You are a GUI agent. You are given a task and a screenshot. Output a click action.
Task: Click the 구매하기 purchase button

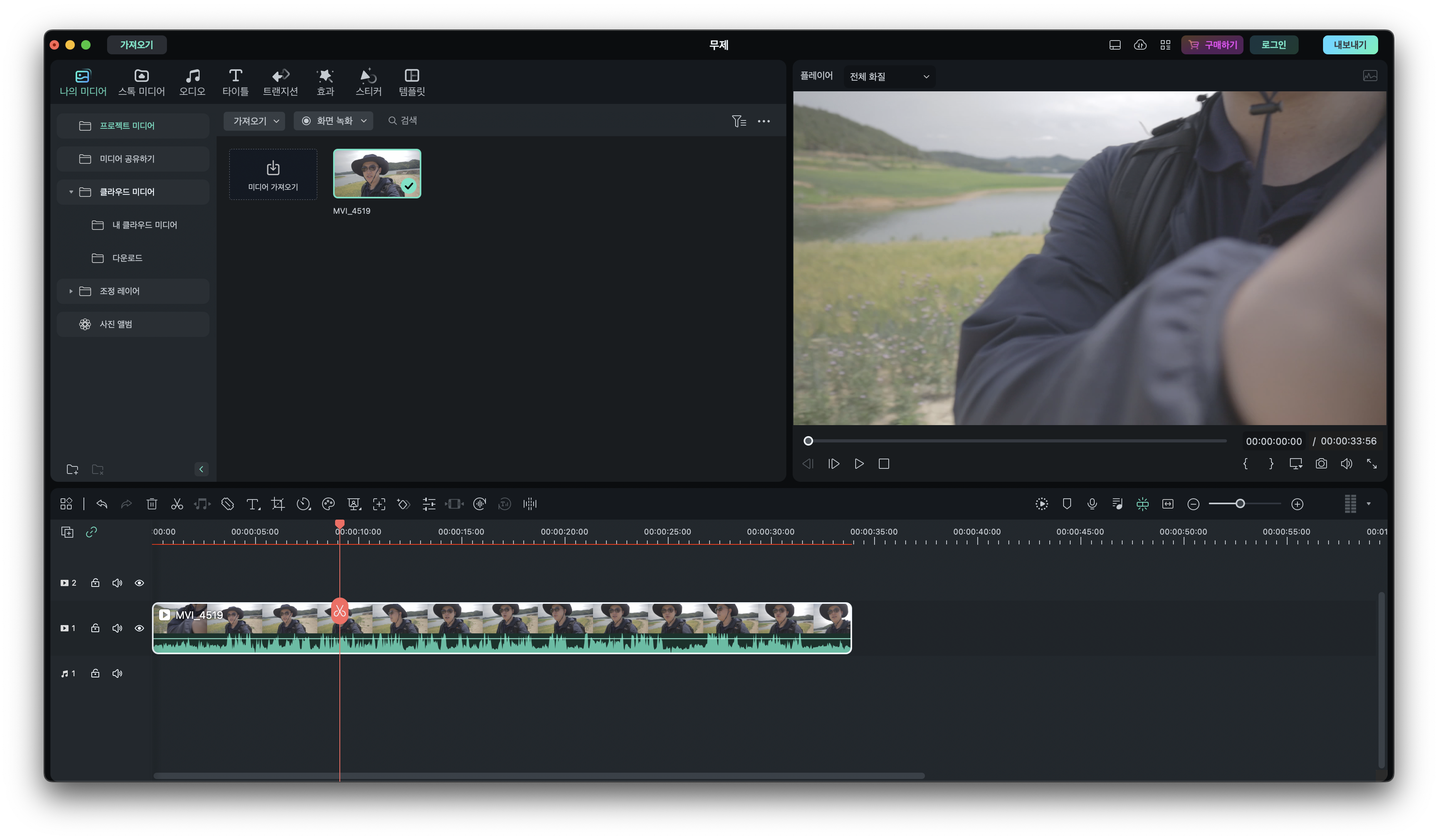point(1212,45)
